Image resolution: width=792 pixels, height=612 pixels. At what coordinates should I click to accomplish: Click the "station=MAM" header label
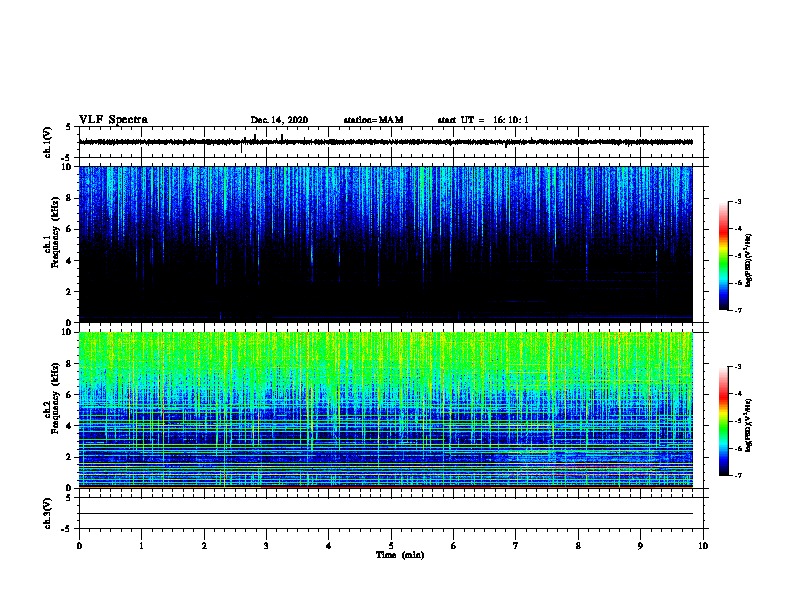(x=373, y=120)
